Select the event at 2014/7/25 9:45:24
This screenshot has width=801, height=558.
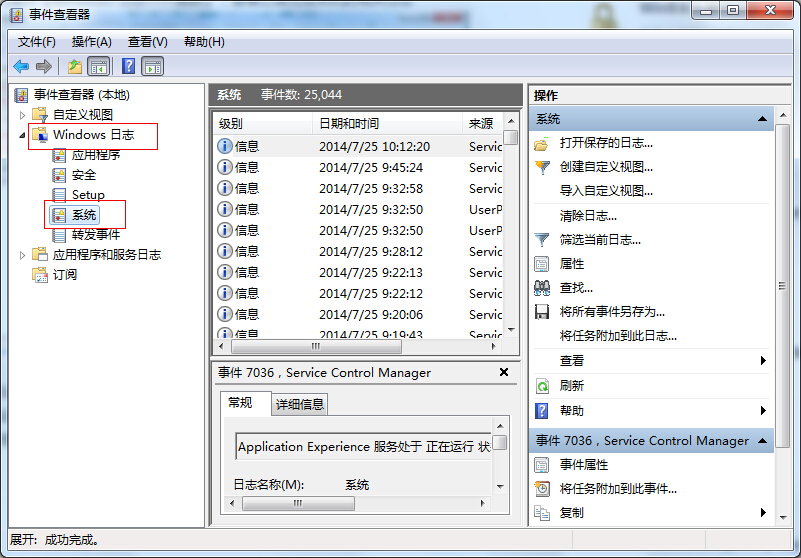[370, 168]
